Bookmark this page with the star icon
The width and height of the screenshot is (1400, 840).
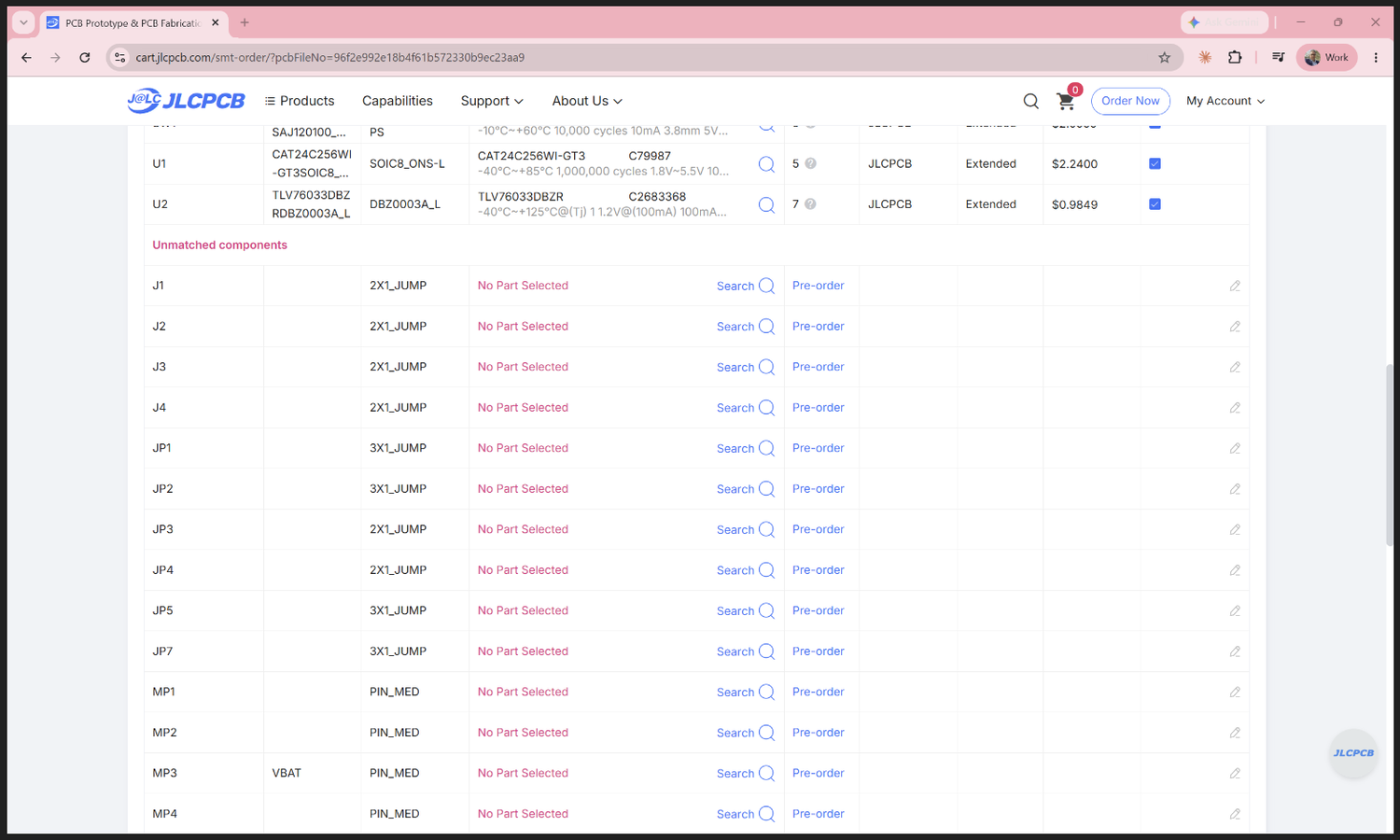pyautogui.click(x=1164, y=57)
